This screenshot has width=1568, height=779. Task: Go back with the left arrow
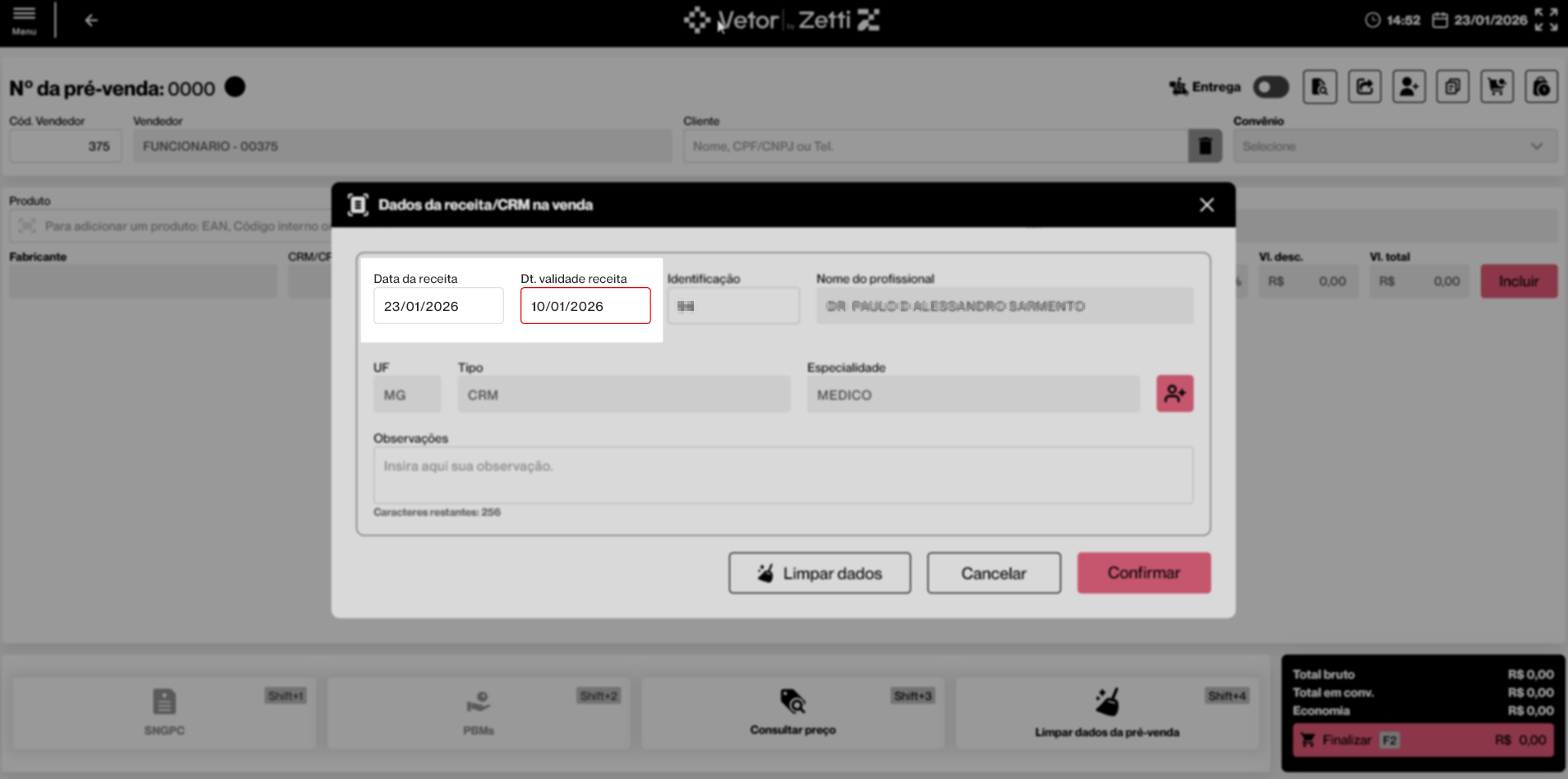[91, 21]
